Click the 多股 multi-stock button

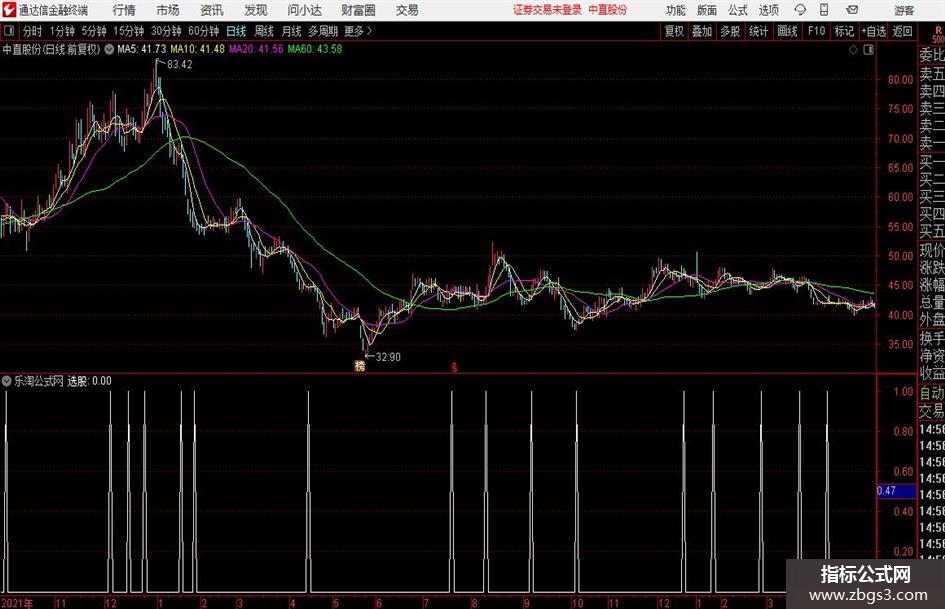point(730,31)
